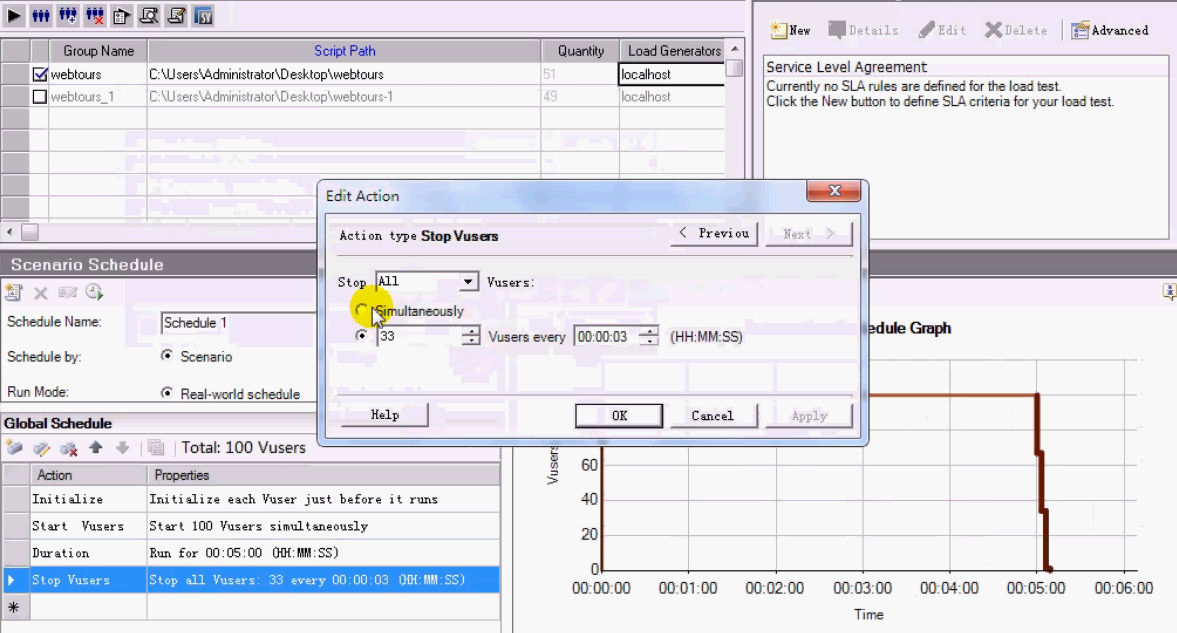This screenshot has height=633, width=1177.
Task: Open Virtual Users icon with three blue figures
Action: pyautogui.click(x=41, y=15)
